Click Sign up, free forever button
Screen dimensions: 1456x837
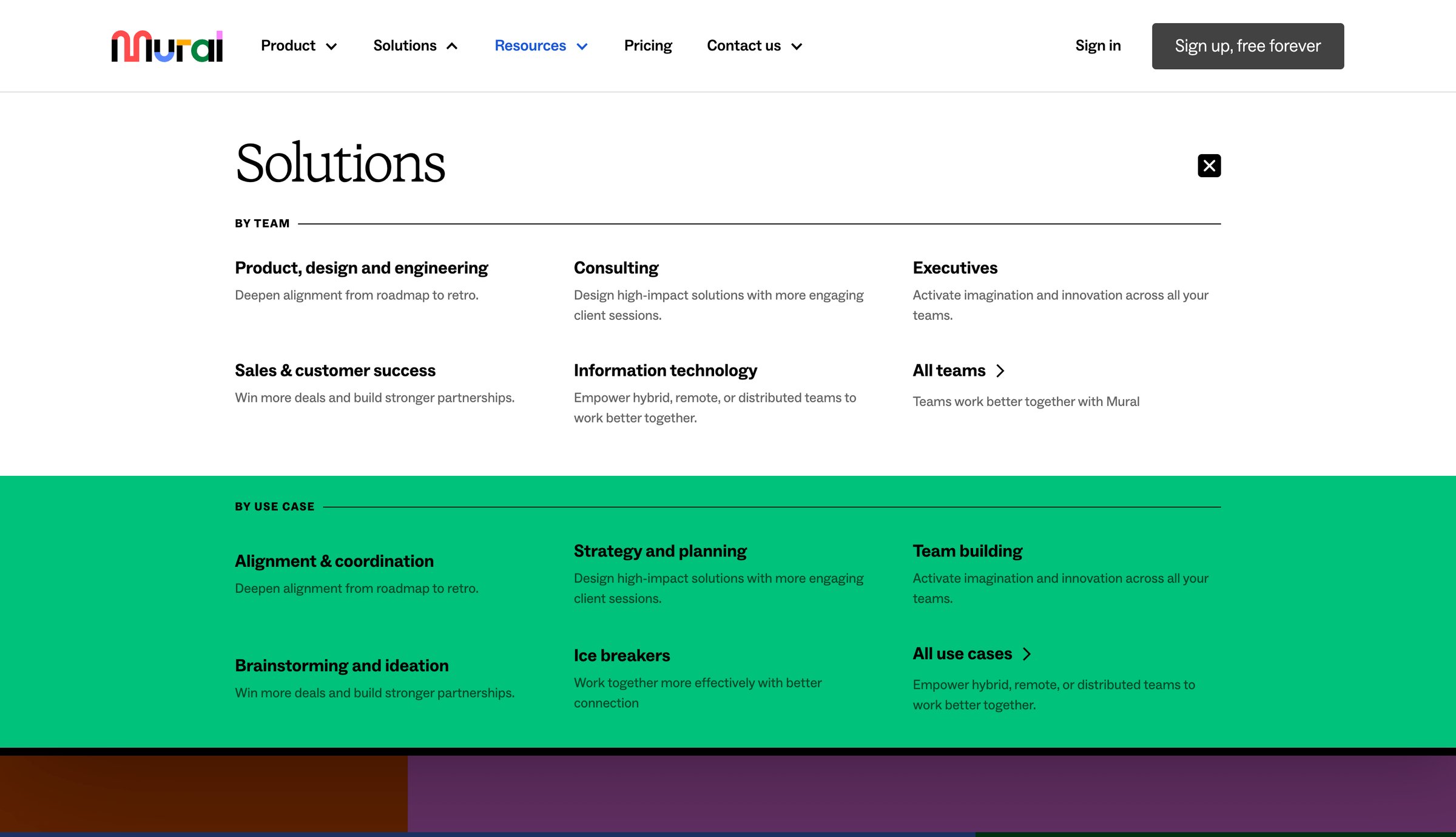(x=1247, y=46)
